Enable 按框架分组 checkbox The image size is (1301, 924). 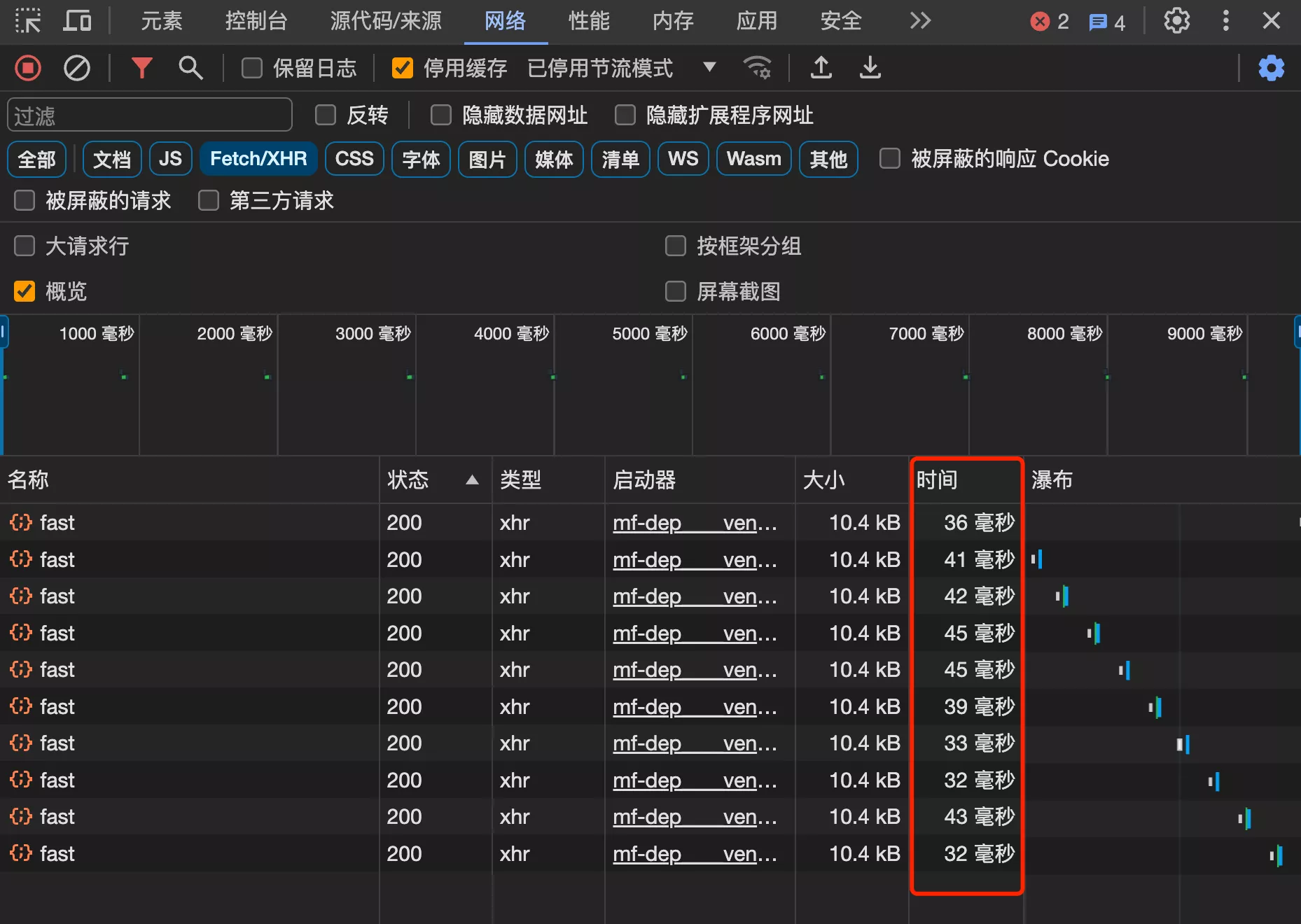pos(675,246)
